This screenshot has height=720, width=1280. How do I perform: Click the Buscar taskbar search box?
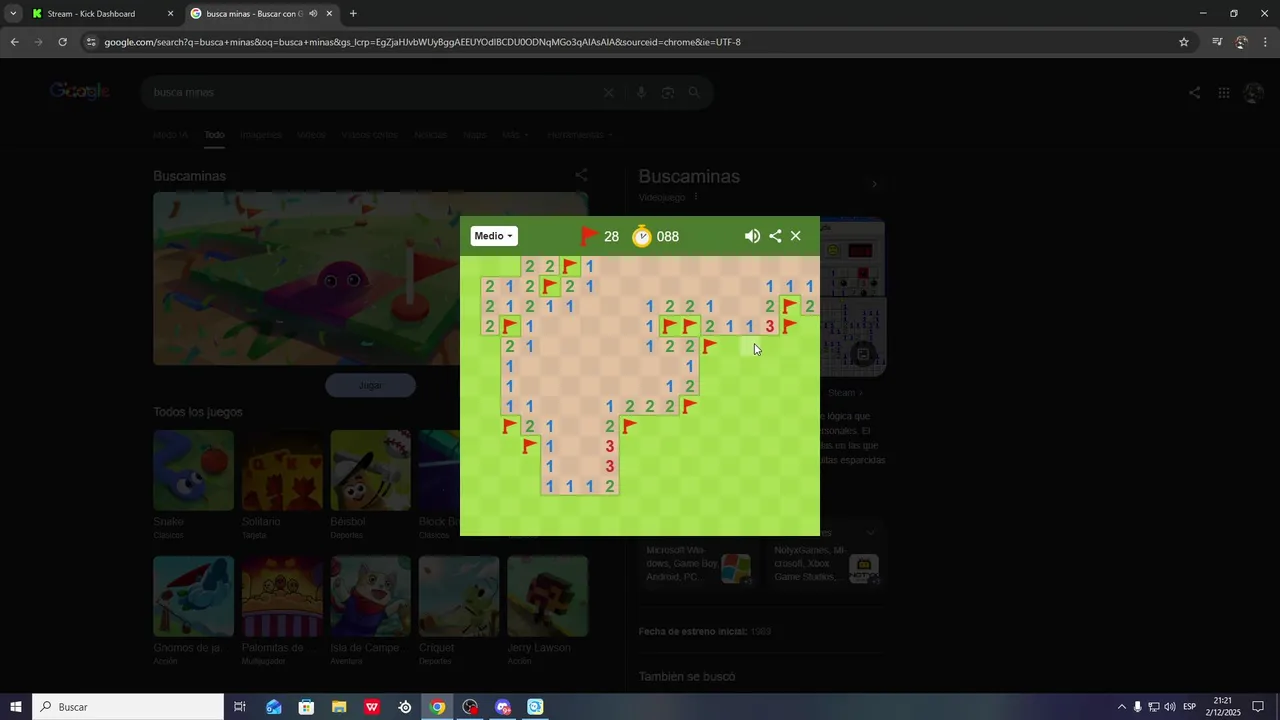click(128, 707)
